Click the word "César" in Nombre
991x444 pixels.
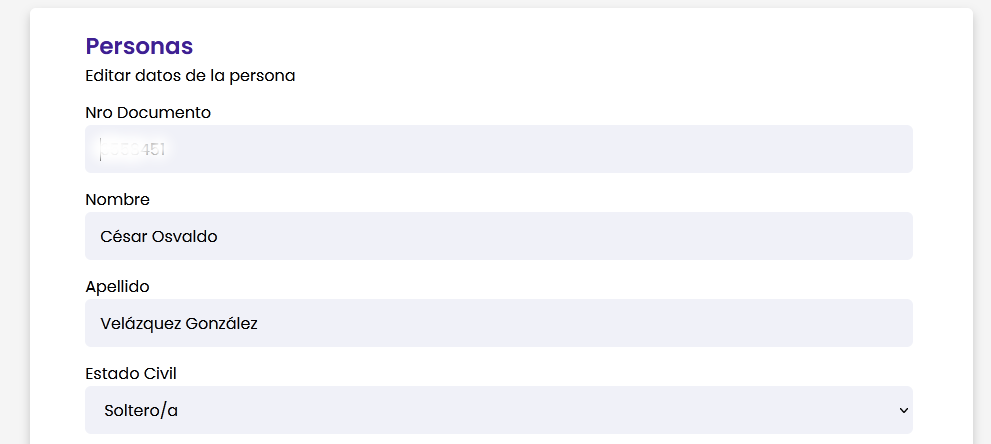point(123,237)
